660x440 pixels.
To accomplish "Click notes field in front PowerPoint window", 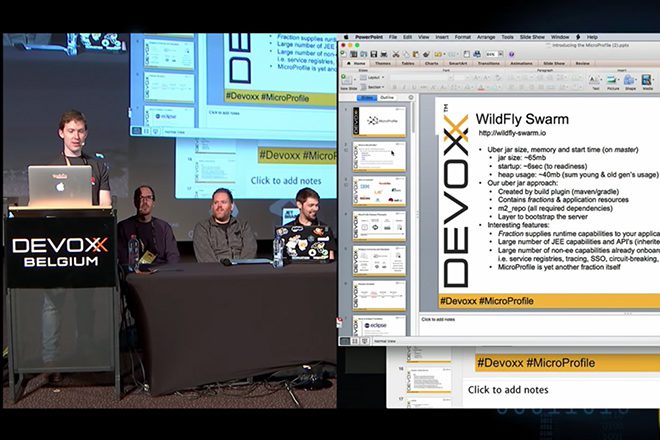I will (x=540, y=325).
